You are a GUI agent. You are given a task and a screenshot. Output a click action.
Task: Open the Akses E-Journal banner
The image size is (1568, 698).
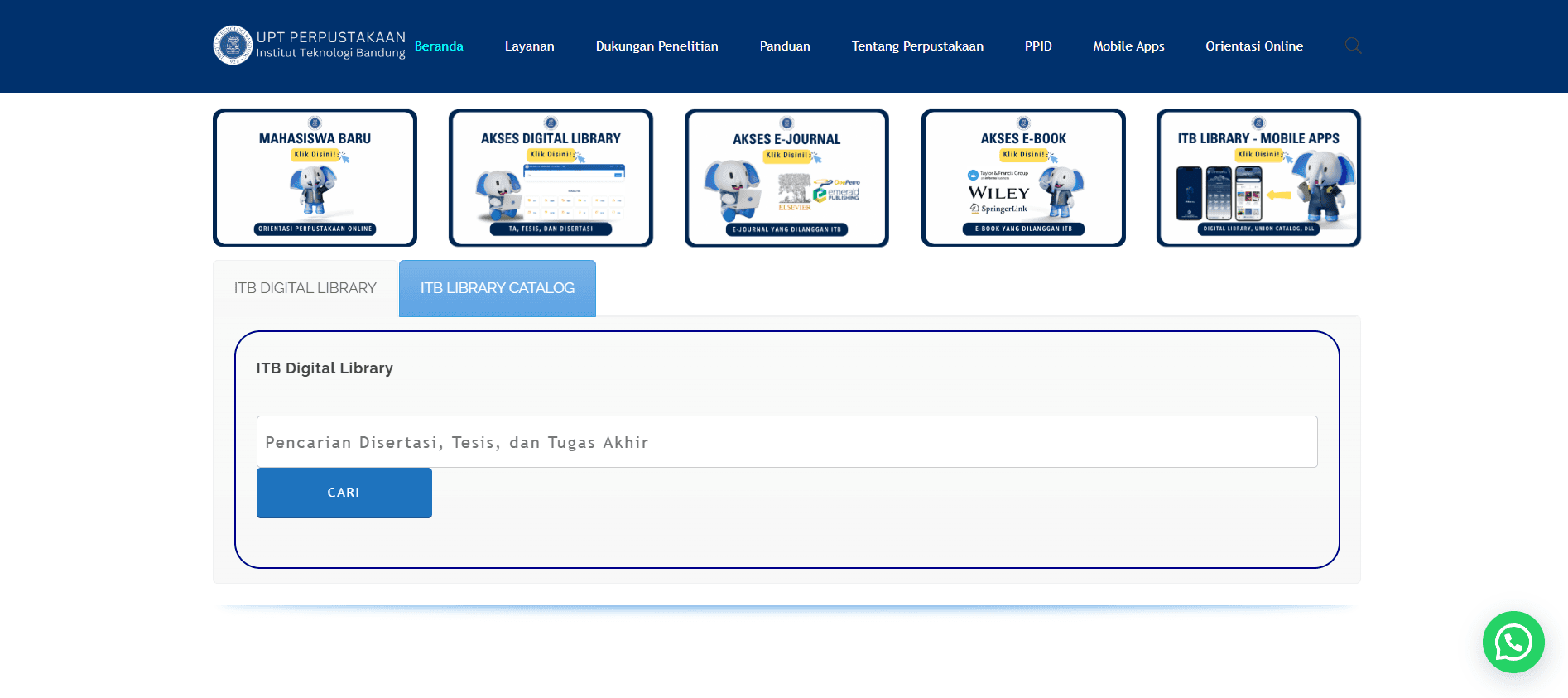[x=786, y=178]
